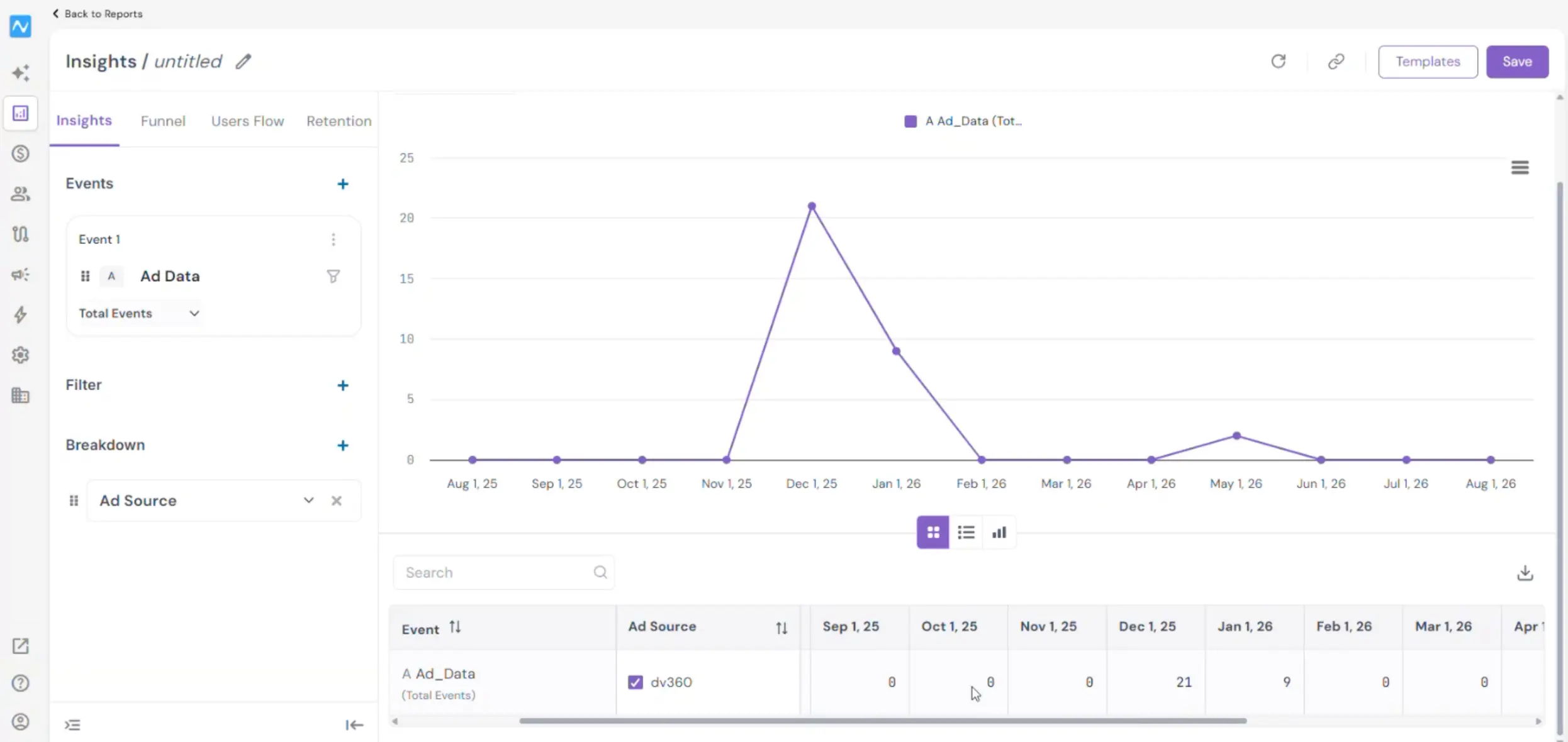Collapse the left panel with arrow icon
This screenshot has width=1568, height=742.
click(354, 725)
